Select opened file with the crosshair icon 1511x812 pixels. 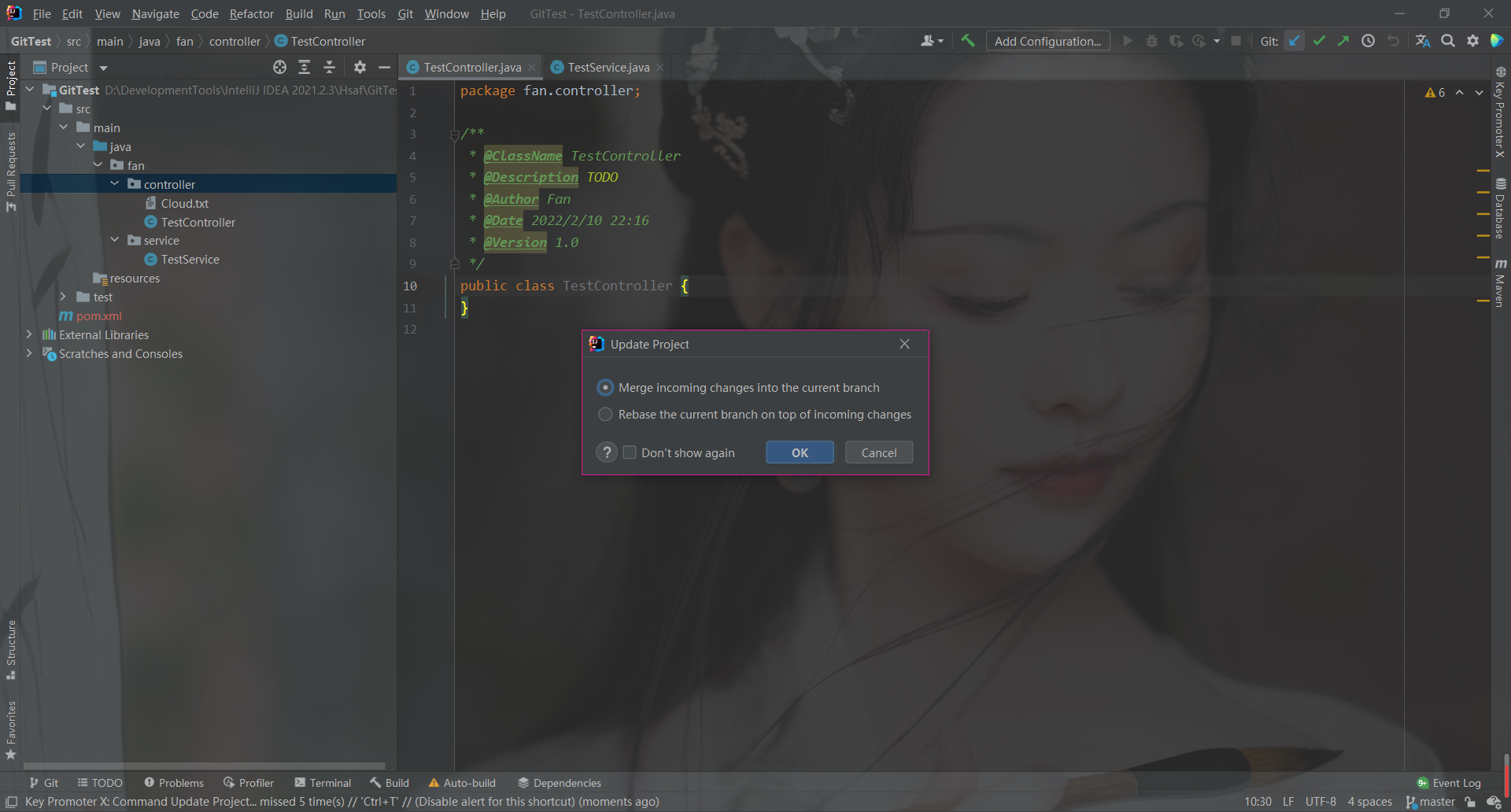(x=279, y=67)
